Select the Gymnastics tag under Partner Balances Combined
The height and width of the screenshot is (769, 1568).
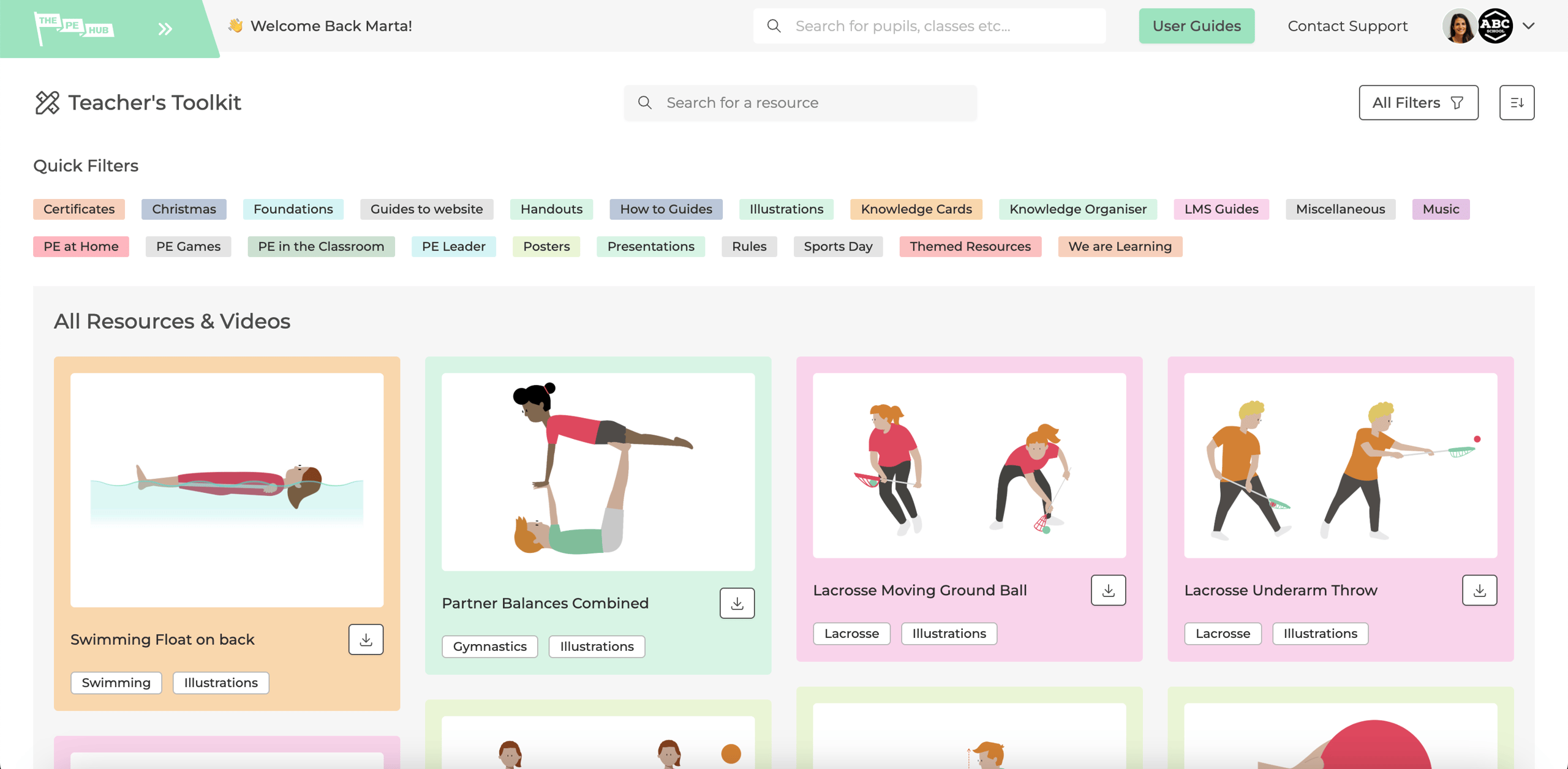(x=489, y=646)
